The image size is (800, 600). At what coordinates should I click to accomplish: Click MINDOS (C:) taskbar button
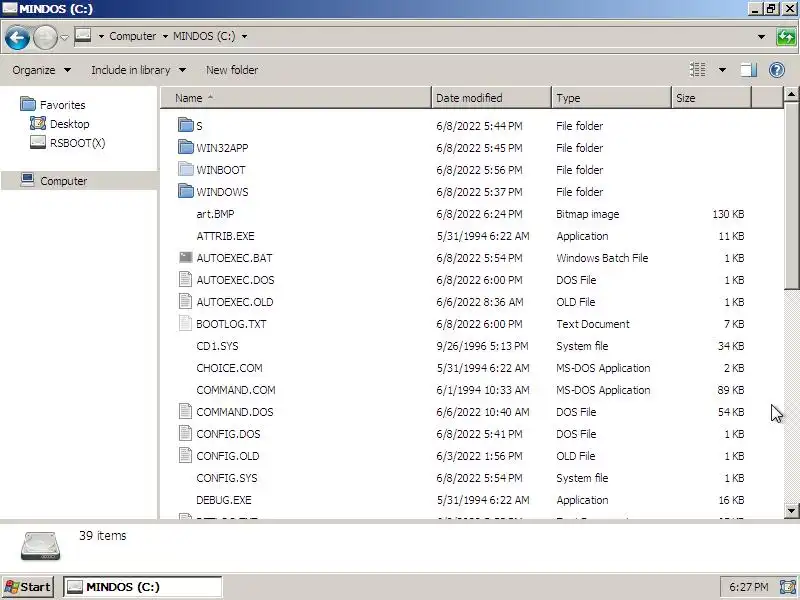point(142,587)
